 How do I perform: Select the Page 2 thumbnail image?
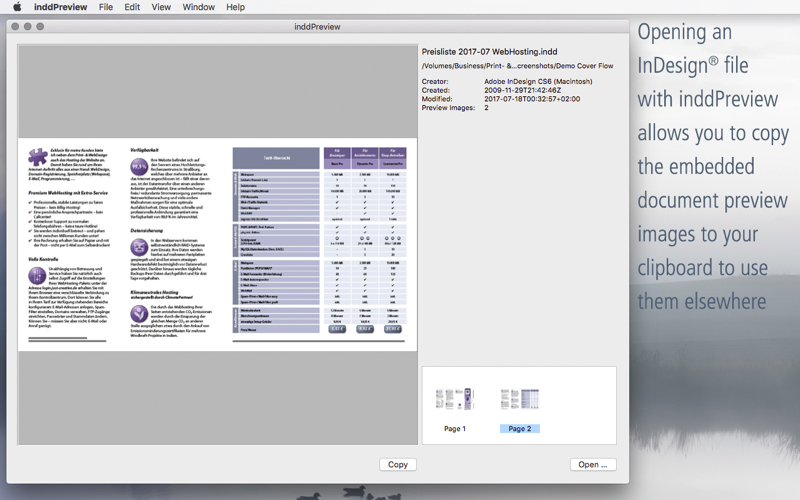(519, 399)
